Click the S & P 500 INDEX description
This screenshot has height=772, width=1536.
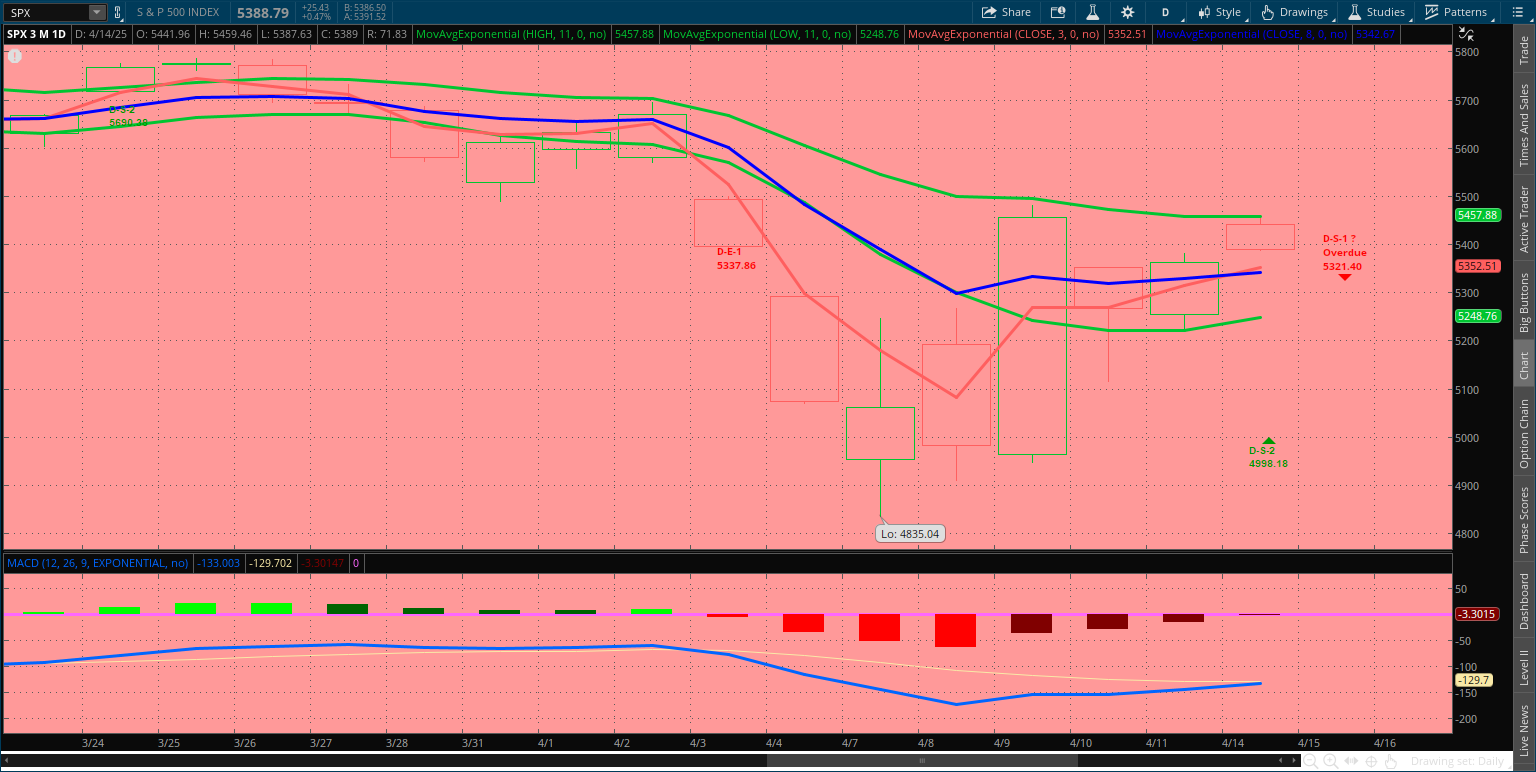pyautogui.click(x=179, y=12)
